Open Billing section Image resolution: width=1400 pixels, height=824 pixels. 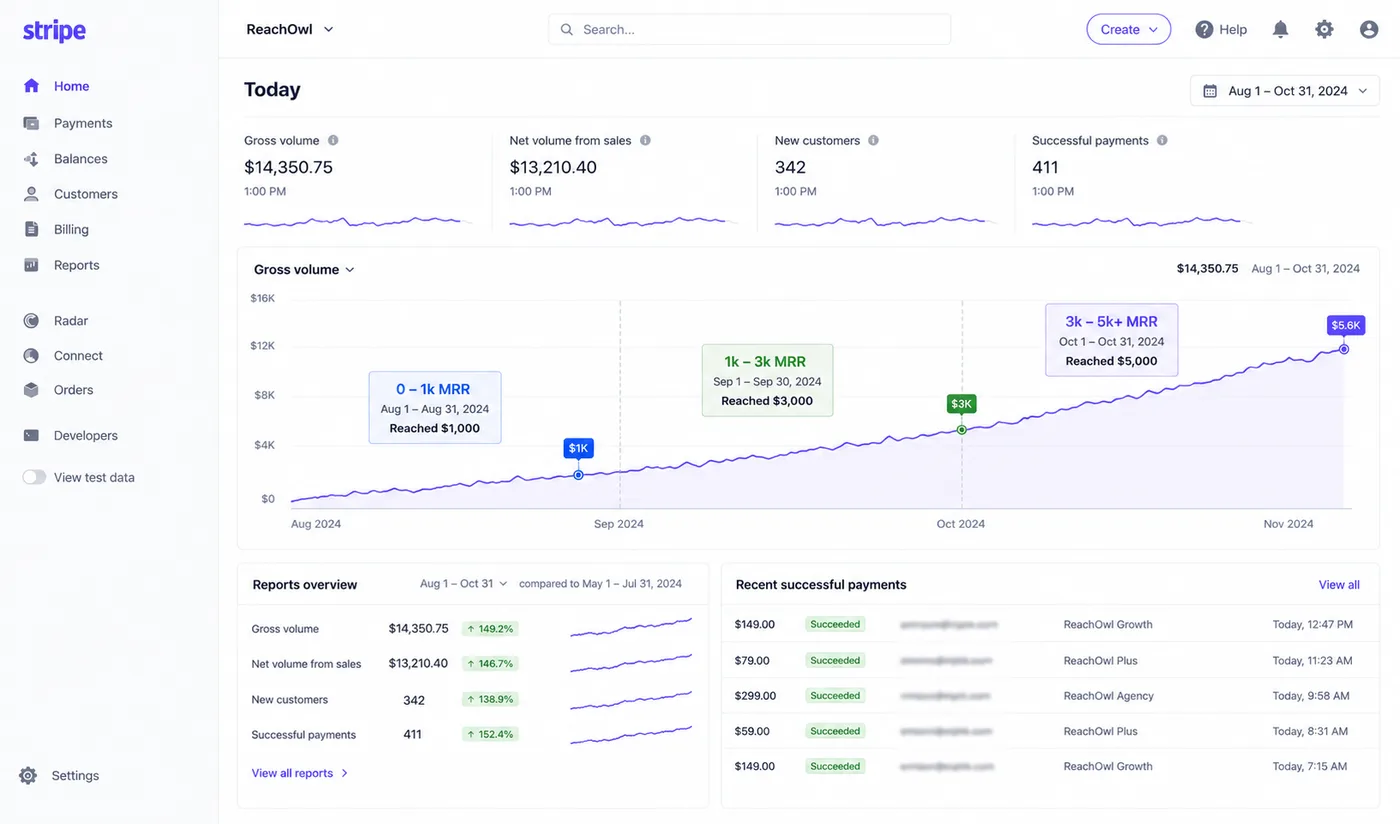pos(71,229)
